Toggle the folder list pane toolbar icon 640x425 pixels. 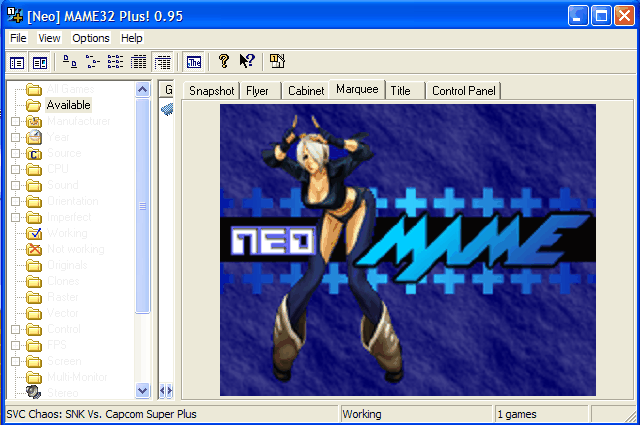coord(17,62)
